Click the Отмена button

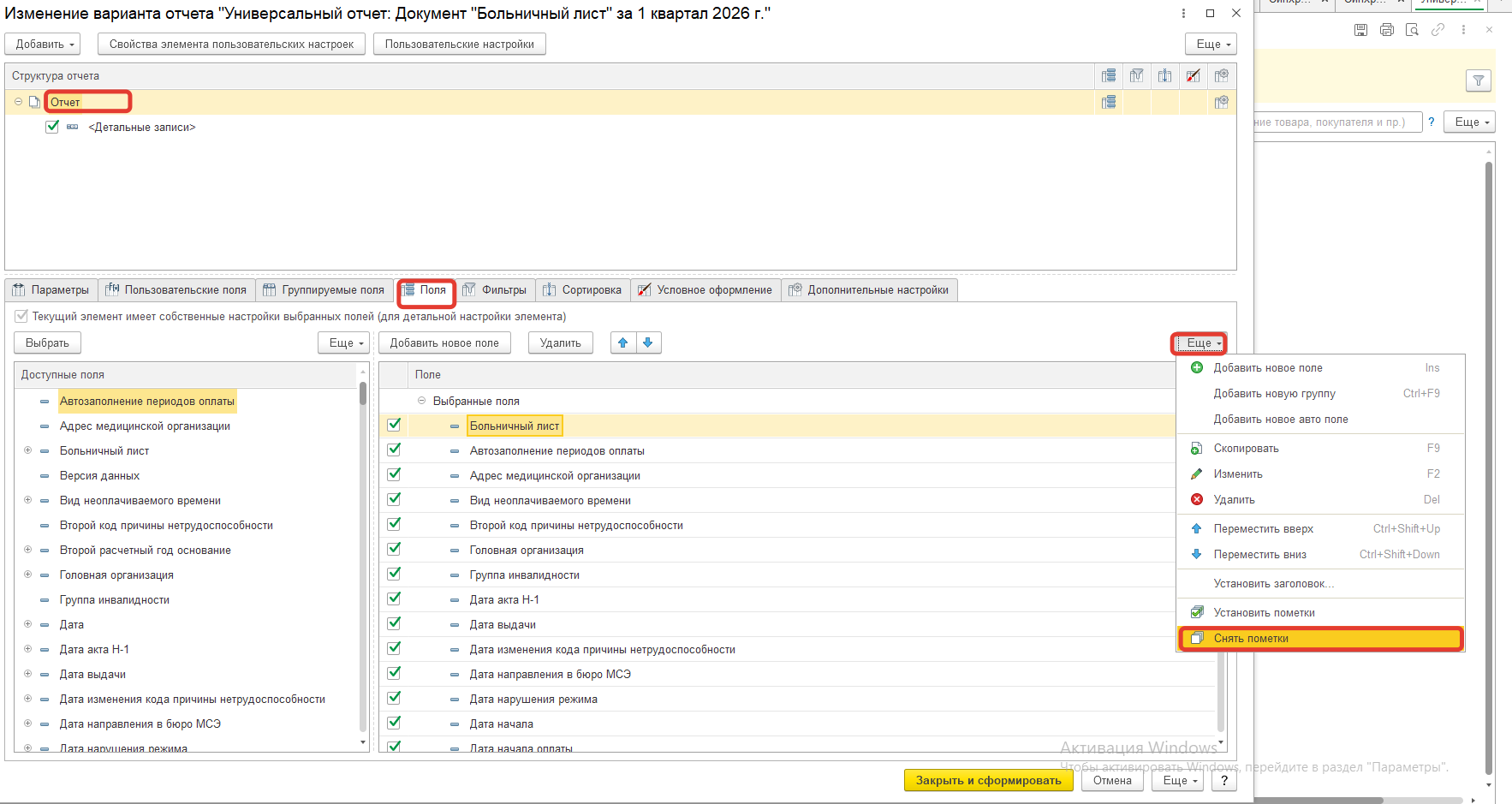[1111, 780]
